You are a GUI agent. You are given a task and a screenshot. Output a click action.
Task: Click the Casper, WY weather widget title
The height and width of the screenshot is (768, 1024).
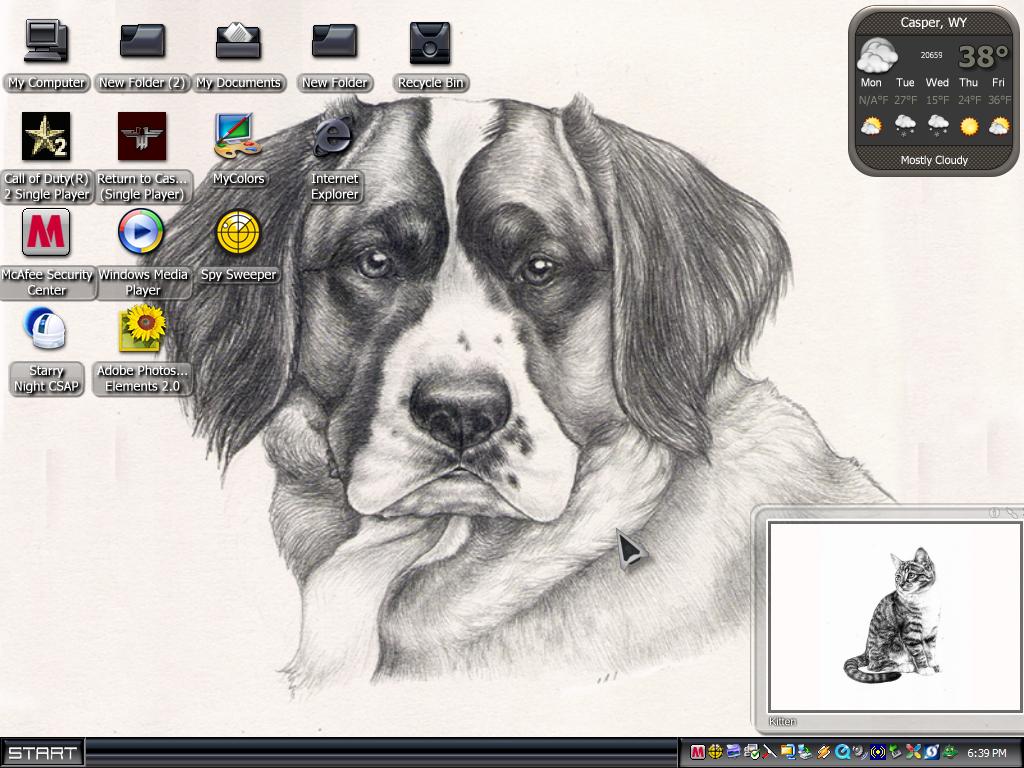coord(933,23)
